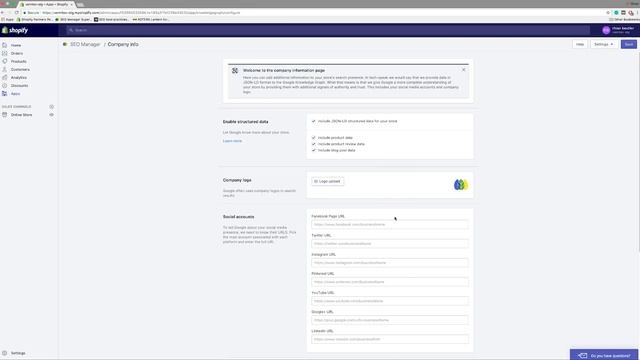Viewport: 640px width, 360px height.
Task: Open the Do you have questions chat
Action: [604, 355]
